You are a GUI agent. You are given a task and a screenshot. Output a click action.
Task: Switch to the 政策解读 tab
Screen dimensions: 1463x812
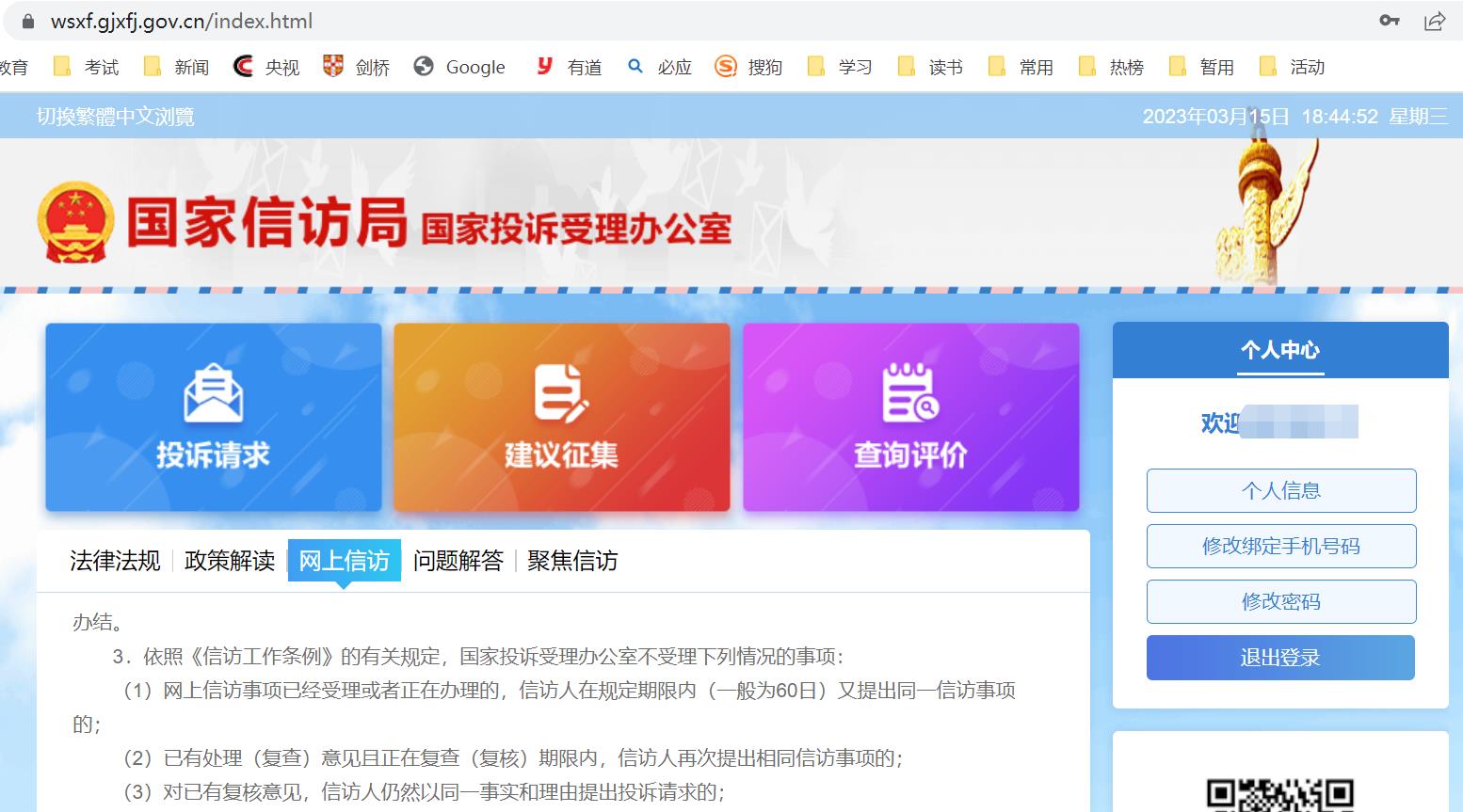(229, 561)
